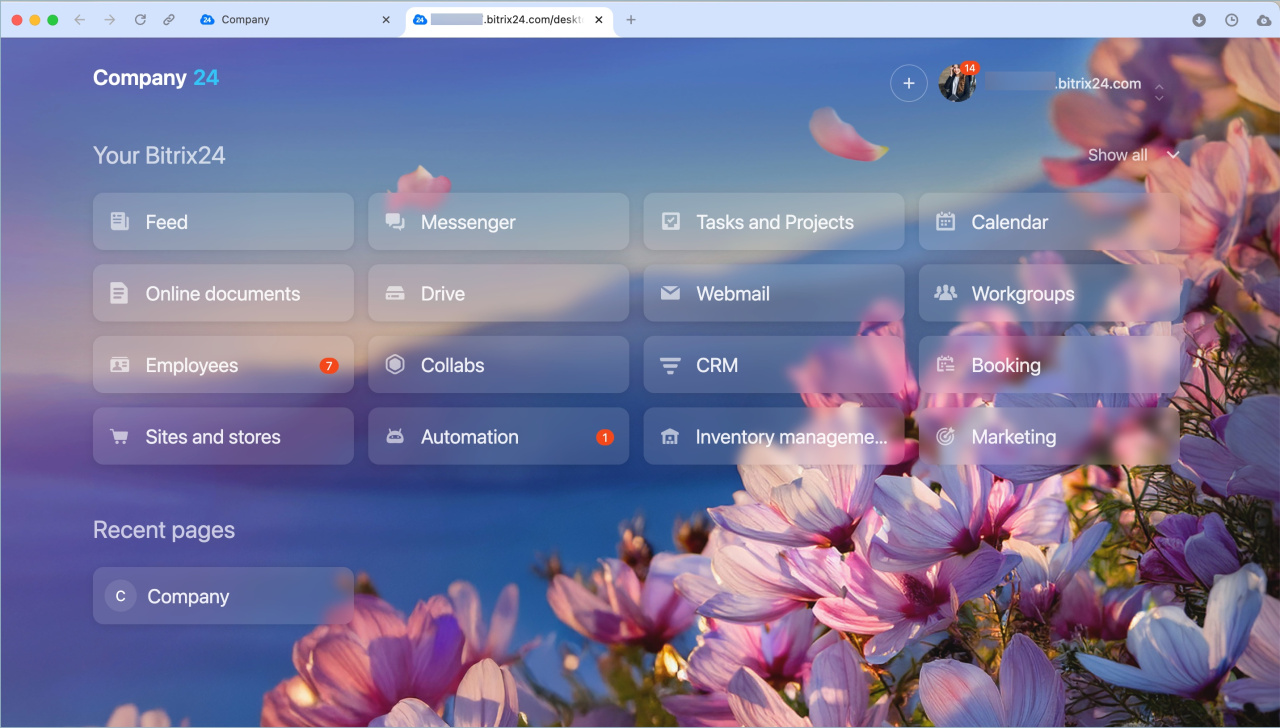The image size is (1280, 728).
Task: Close the bitrix24.com browser tab
Action: click(599, 19)
